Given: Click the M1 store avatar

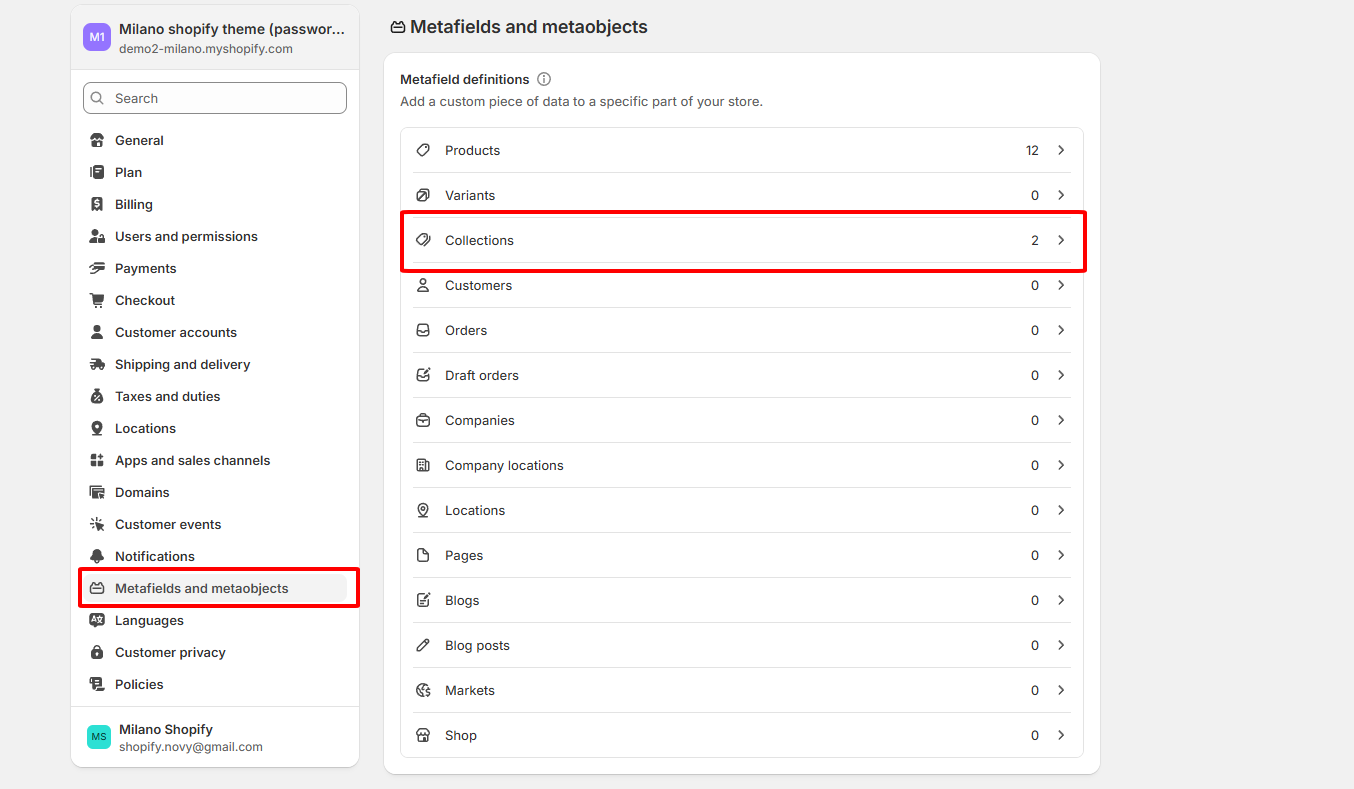Looking at the screenshot, I should pos(97,37).
